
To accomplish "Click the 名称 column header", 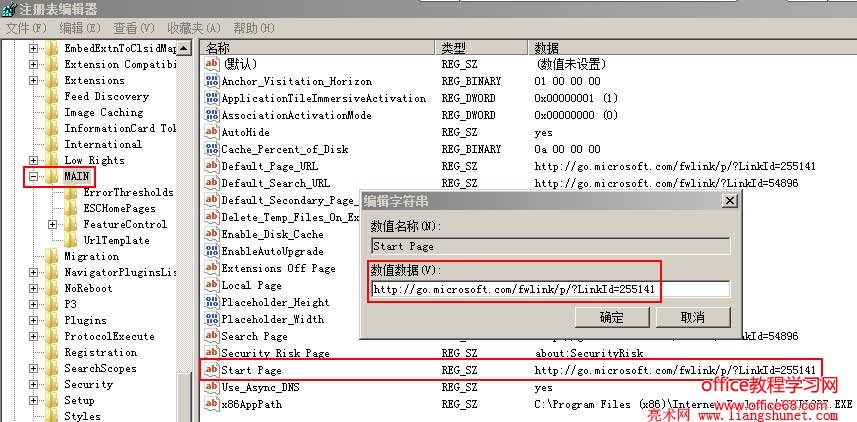I will (318, 48).
